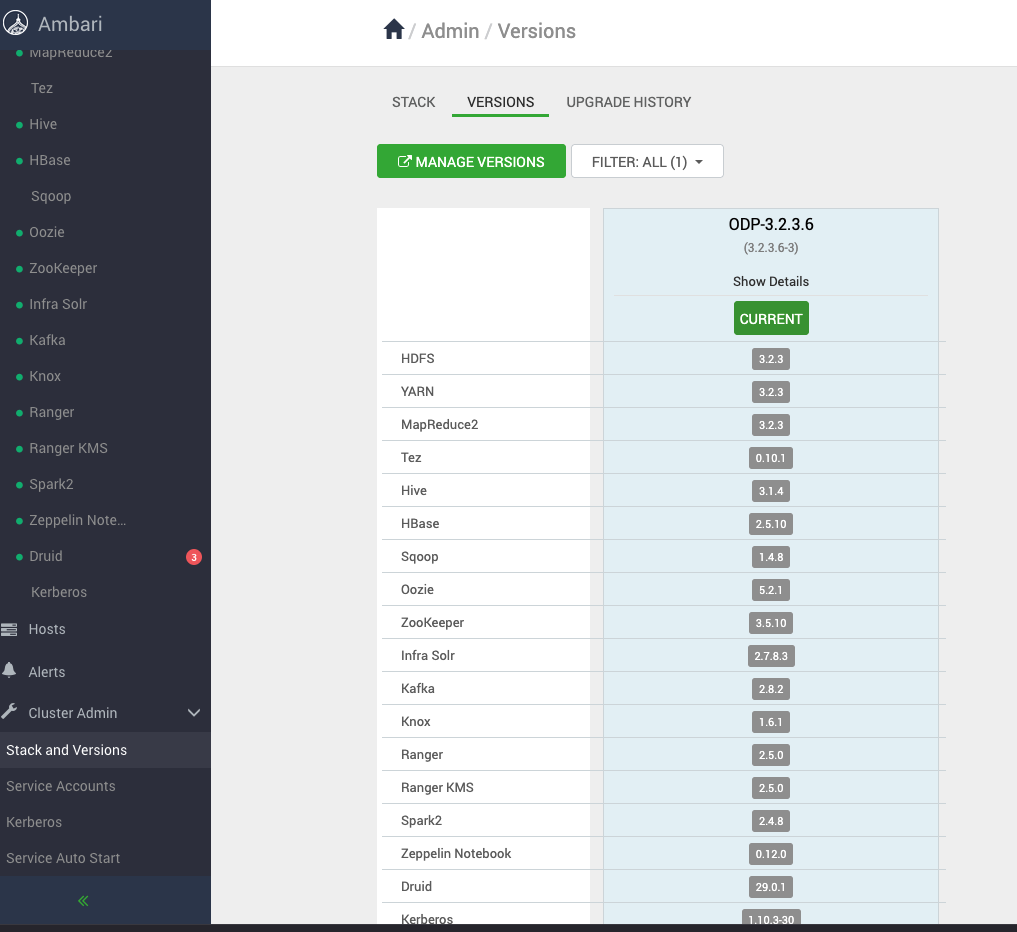Viewport: 1017px width, 932px height.
Task: Click the Kafka 2.8.2 version badge
Action: 771,689
